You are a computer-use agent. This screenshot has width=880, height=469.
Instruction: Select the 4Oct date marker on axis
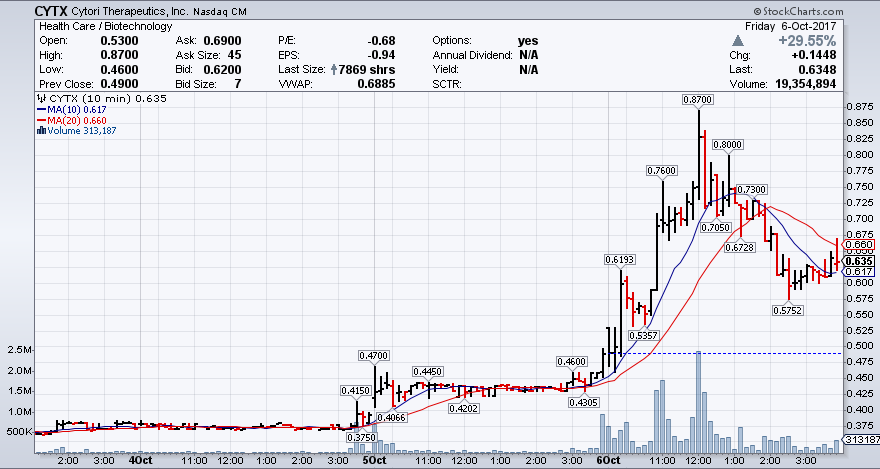[140, 461]
